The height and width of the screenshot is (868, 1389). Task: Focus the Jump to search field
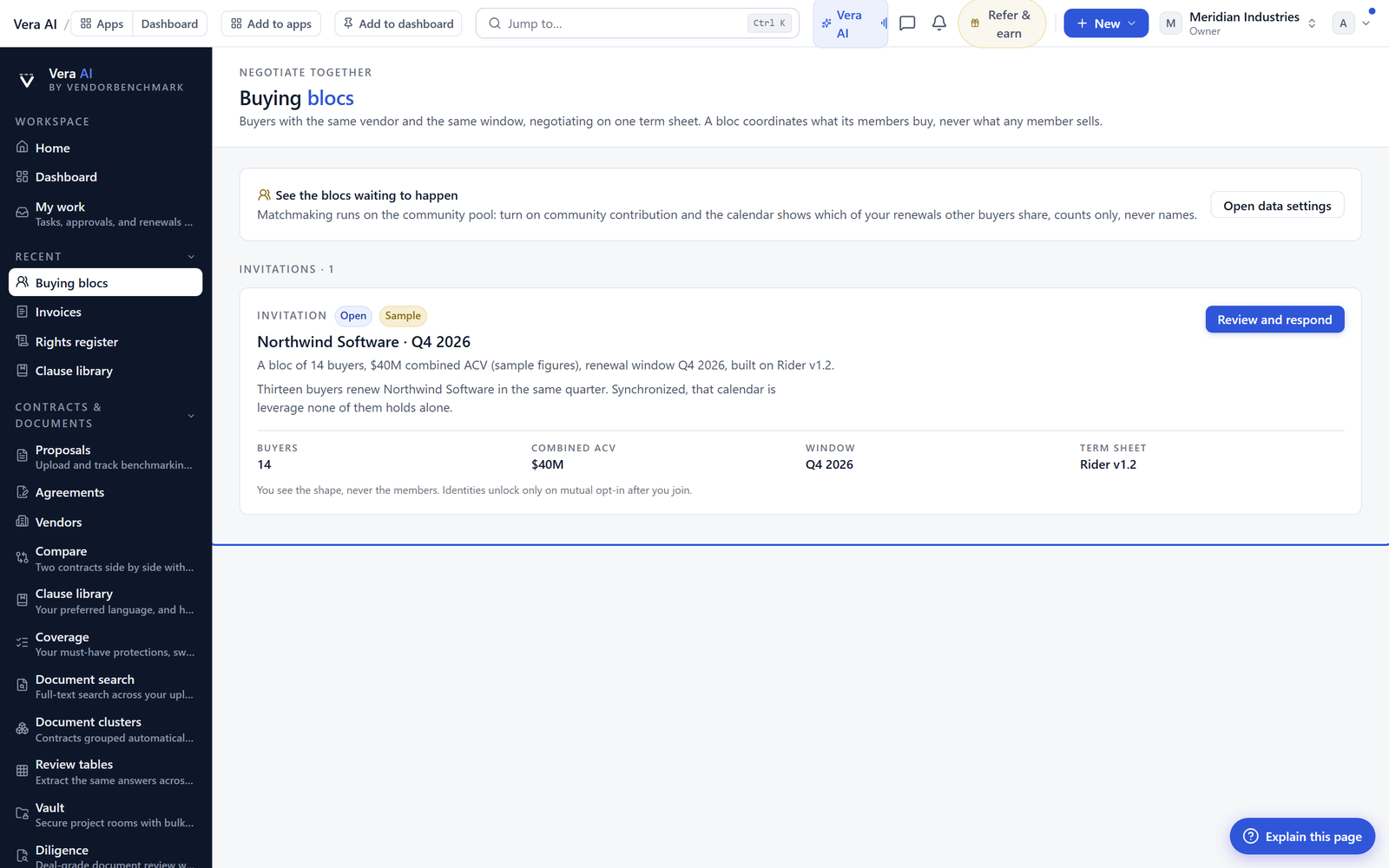(637, 23)
